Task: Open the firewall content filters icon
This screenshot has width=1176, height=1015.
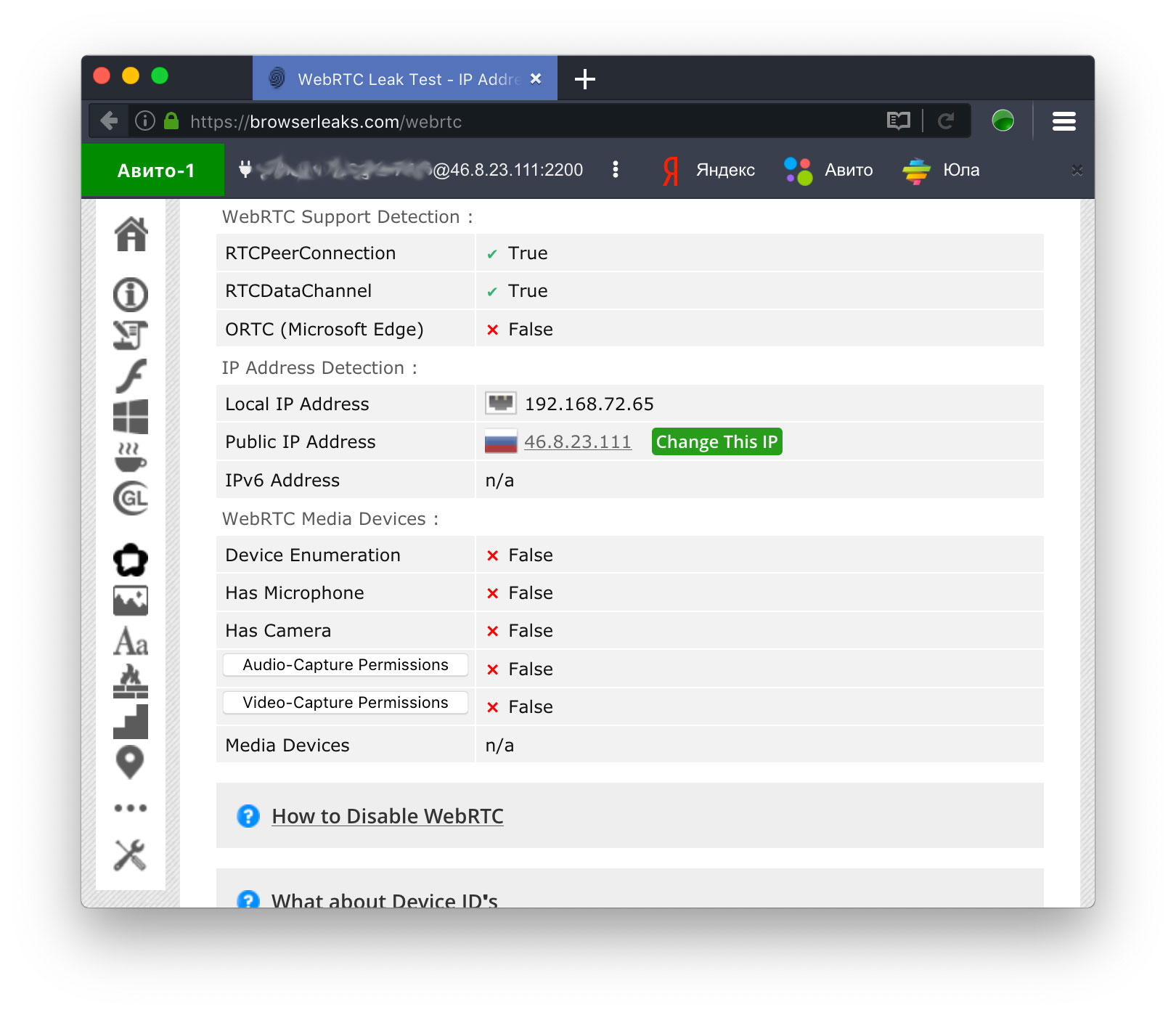Action: pos(131,682)
